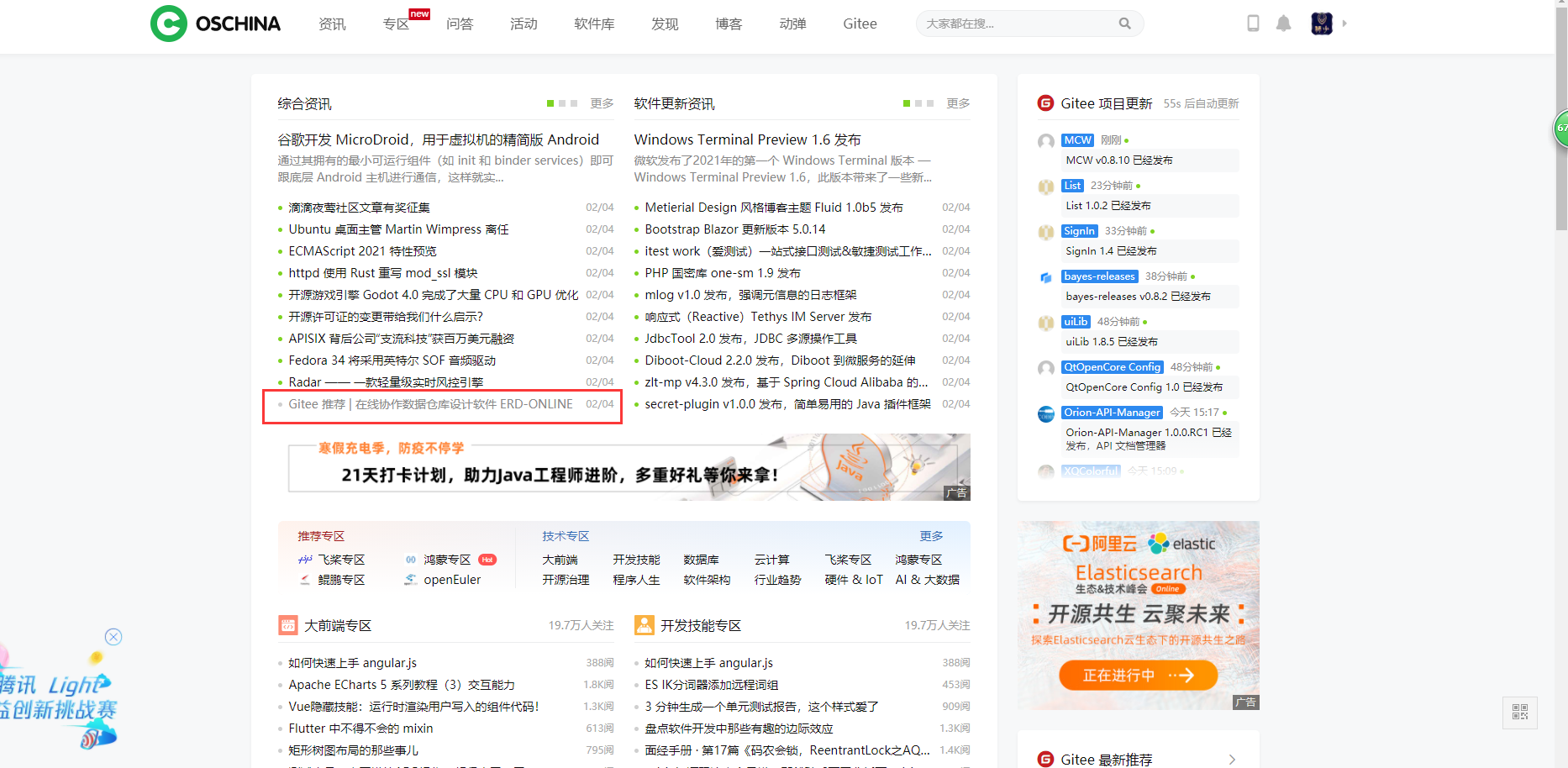Open the 资讯 menu item
1568x768 pixels.
point(332,24)
